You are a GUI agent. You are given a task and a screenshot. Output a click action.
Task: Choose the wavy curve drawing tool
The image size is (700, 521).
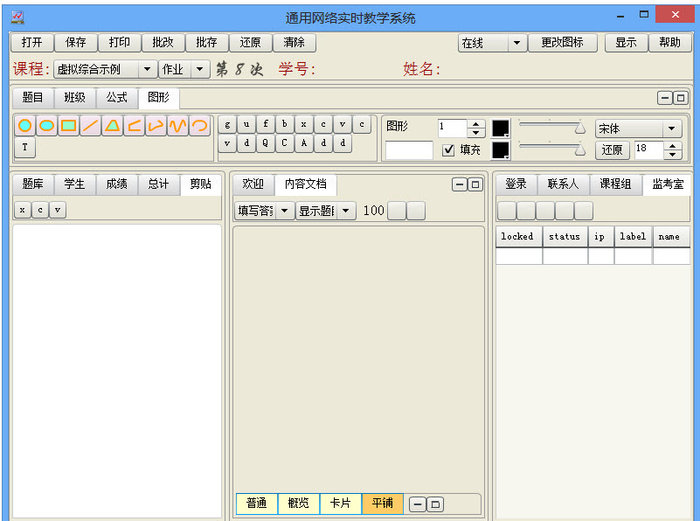[x=178, y=126]
